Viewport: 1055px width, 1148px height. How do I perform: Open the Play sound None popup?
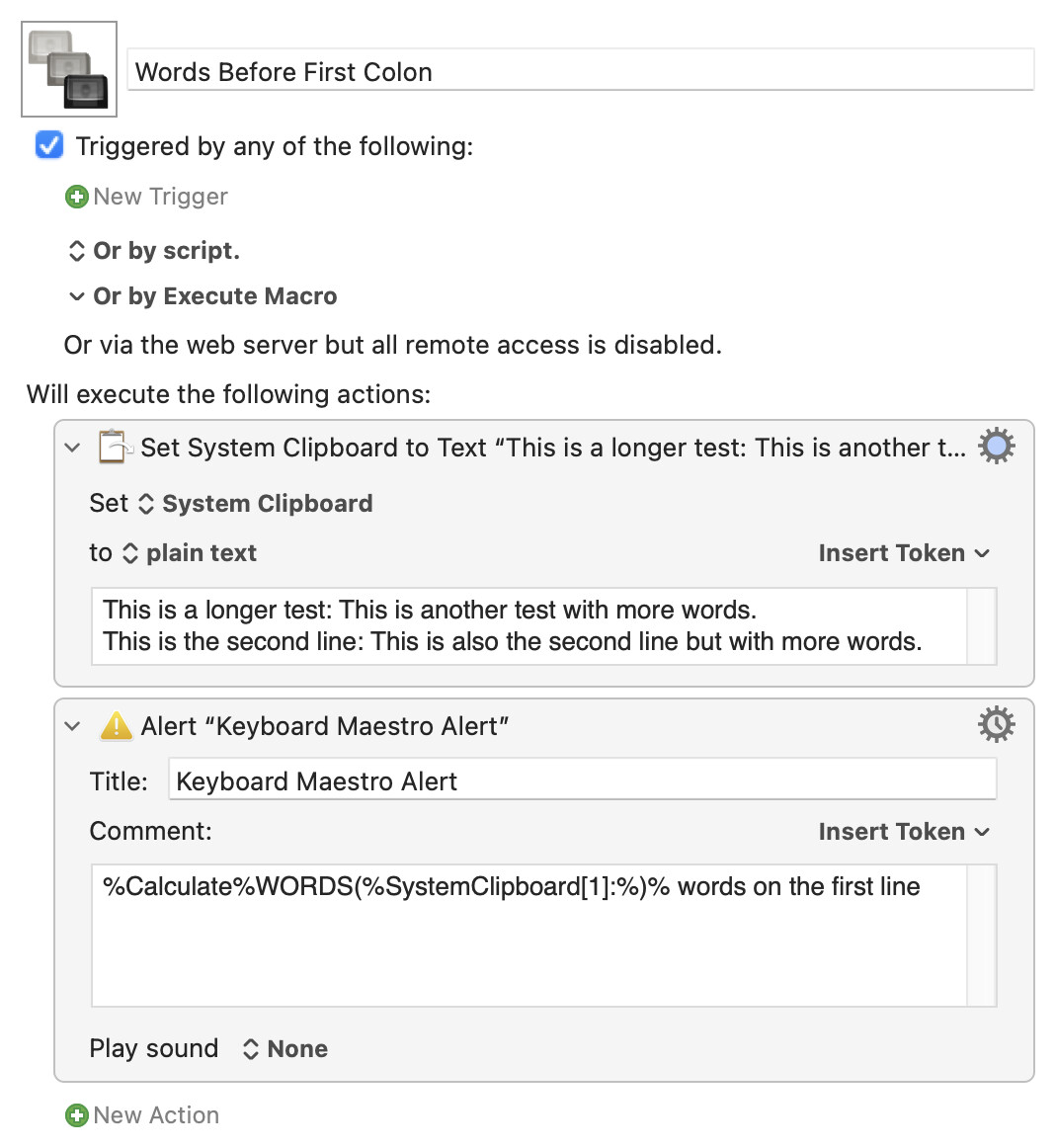(284, 1048)
